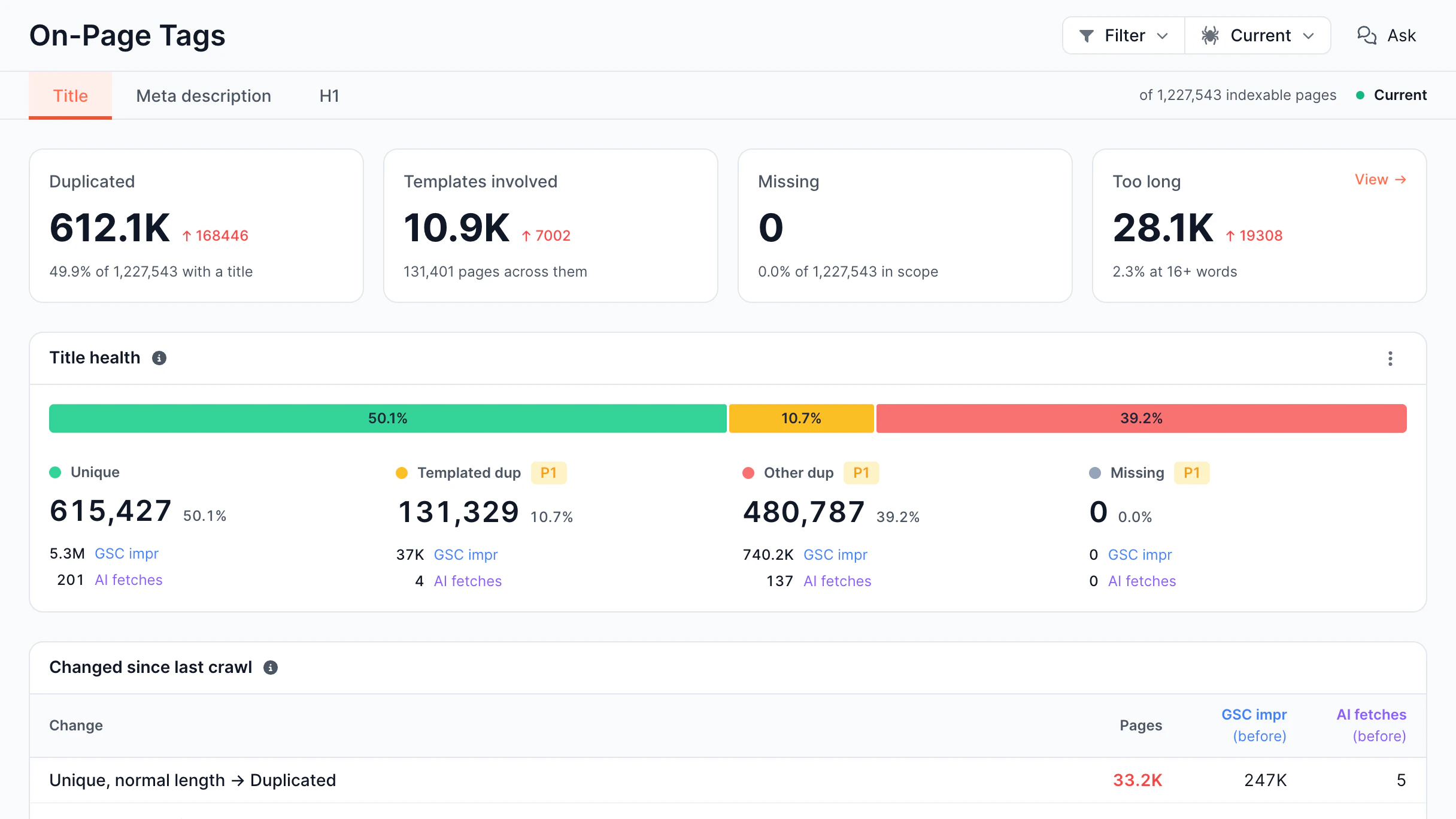Click the green 50.1% bar segment
The width and height of the screenshot is (1456, 819).
pos(387,418)
